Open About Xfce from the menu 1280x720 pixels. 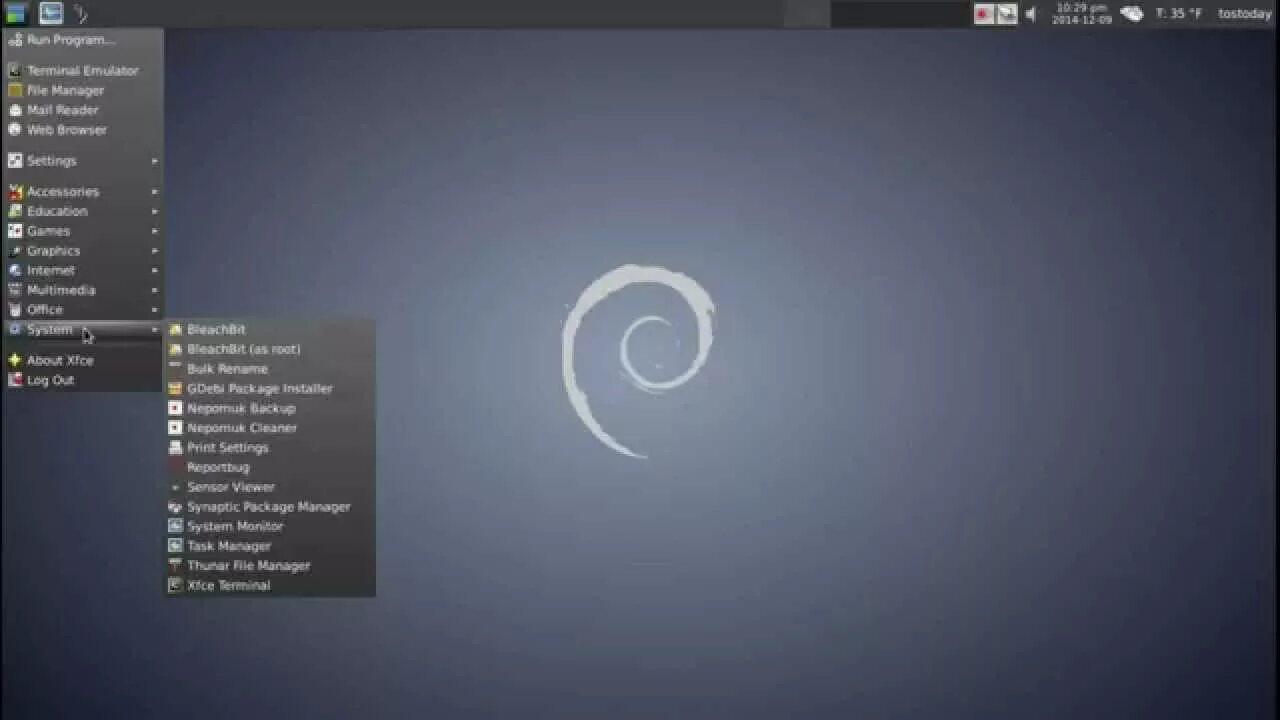tap(83, 360)
